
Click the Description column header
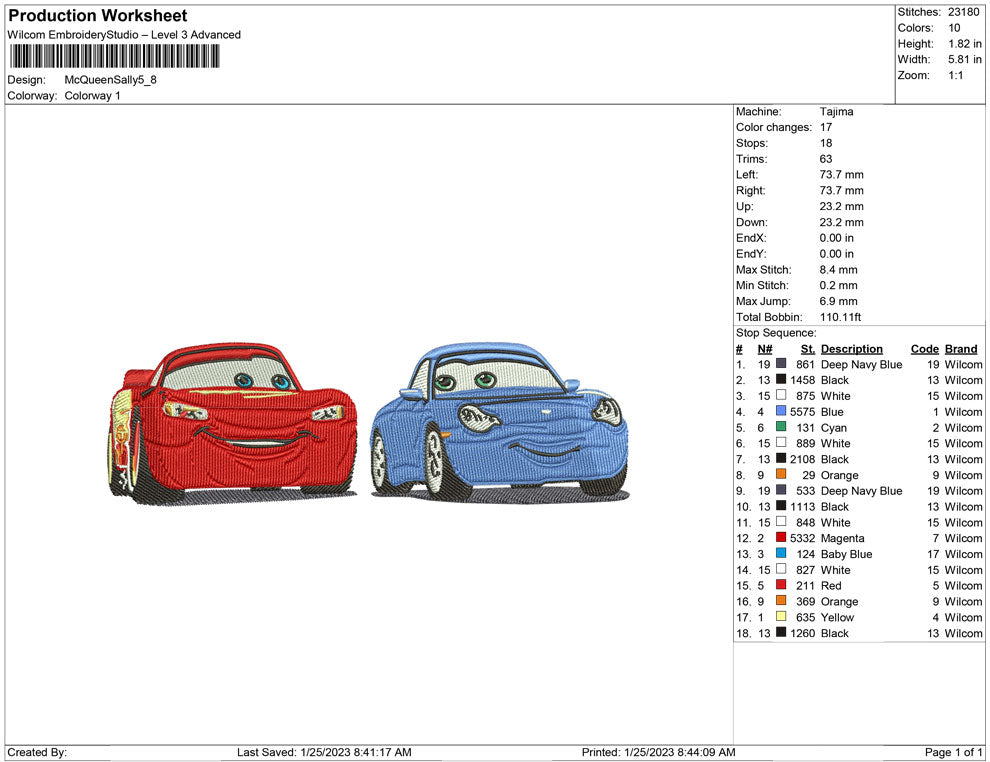click(851, 349)
